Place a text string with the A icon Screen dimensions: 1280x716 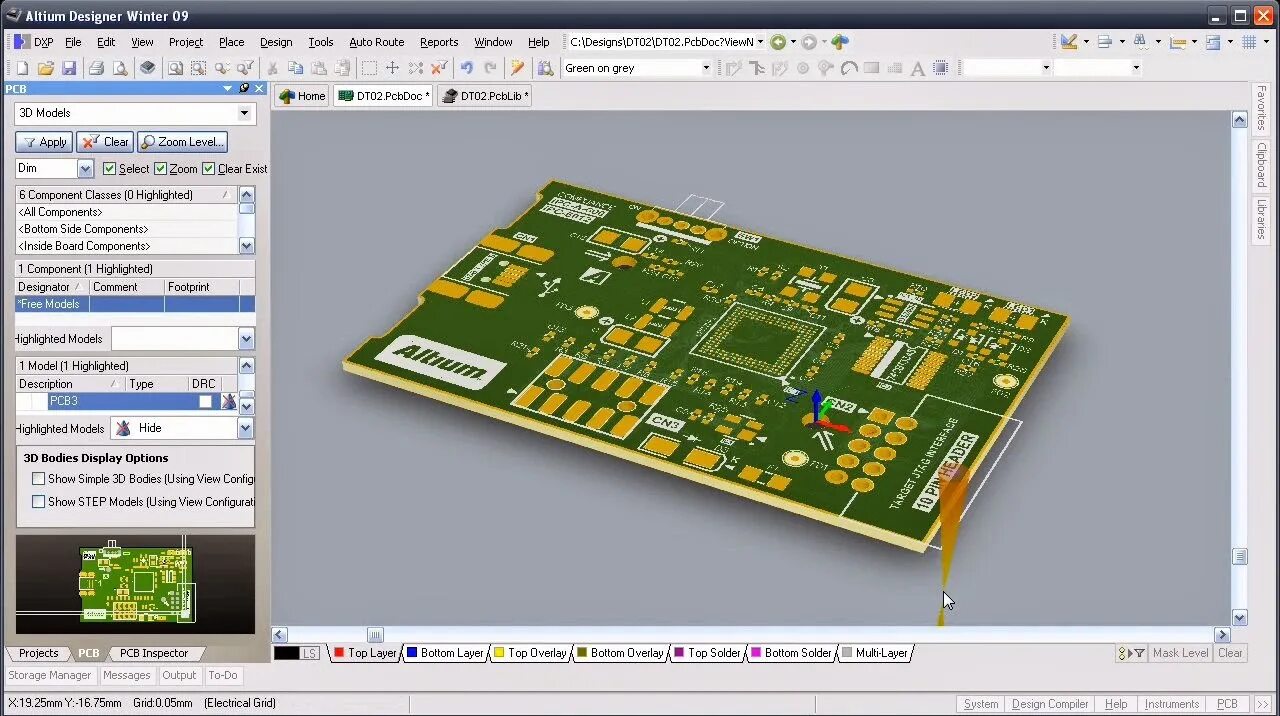[917, 68]
